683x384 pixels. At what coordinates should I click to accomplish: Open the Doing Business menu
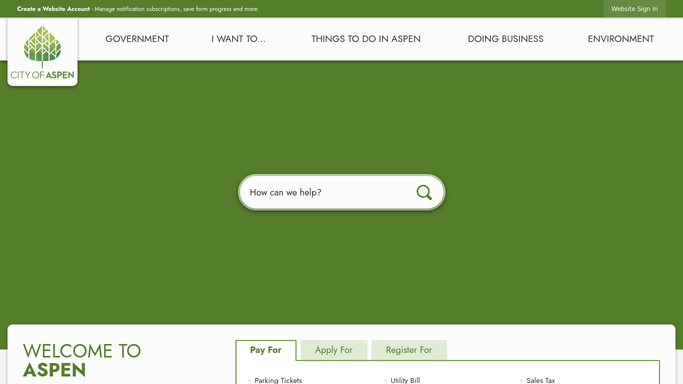coord(505,39)
